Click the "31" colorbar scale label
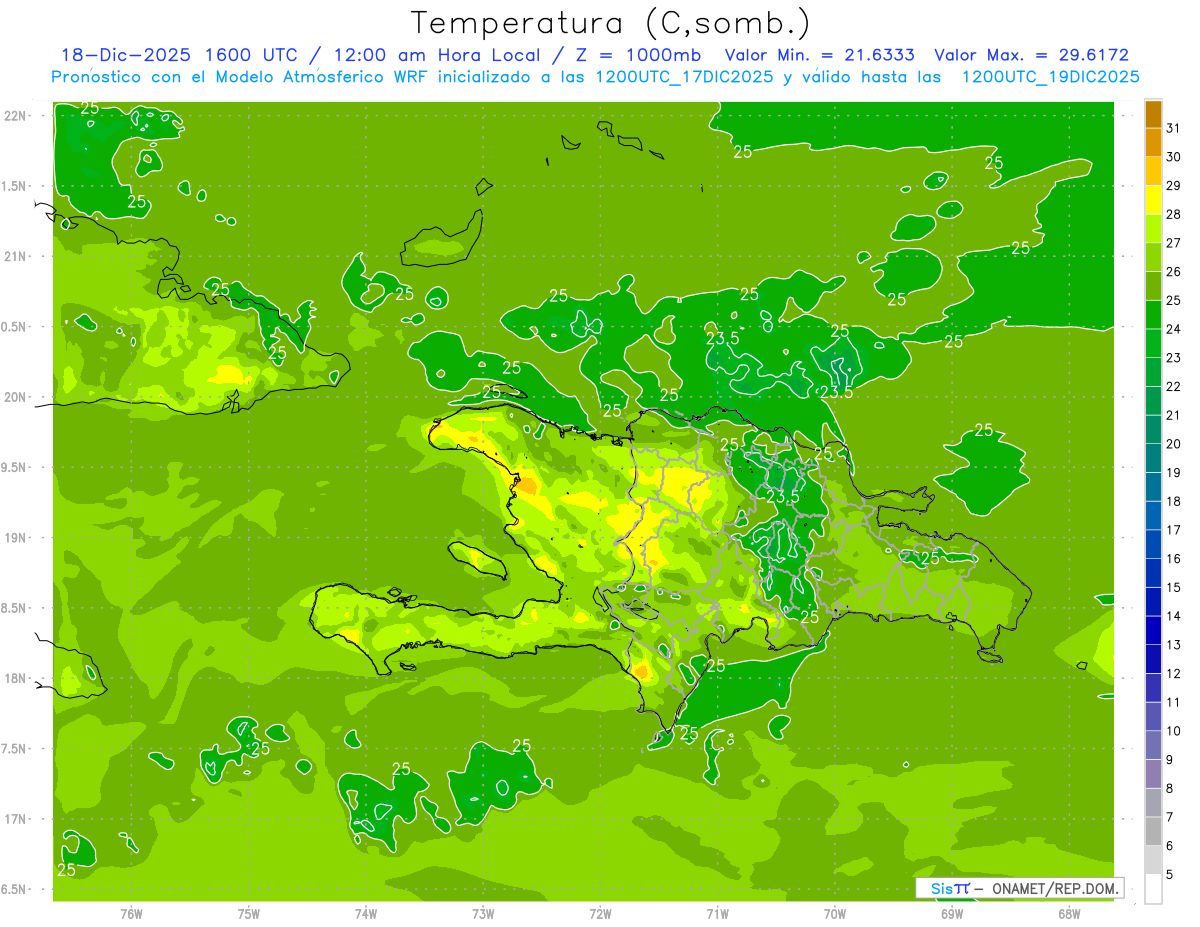 (1174, 128)
